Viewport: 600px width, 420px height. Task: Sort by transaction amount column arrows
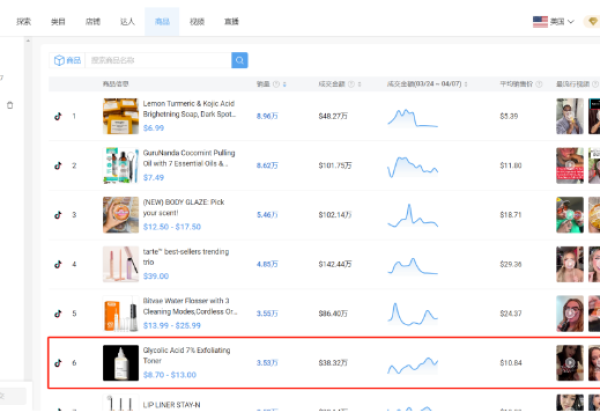[359, 84]
